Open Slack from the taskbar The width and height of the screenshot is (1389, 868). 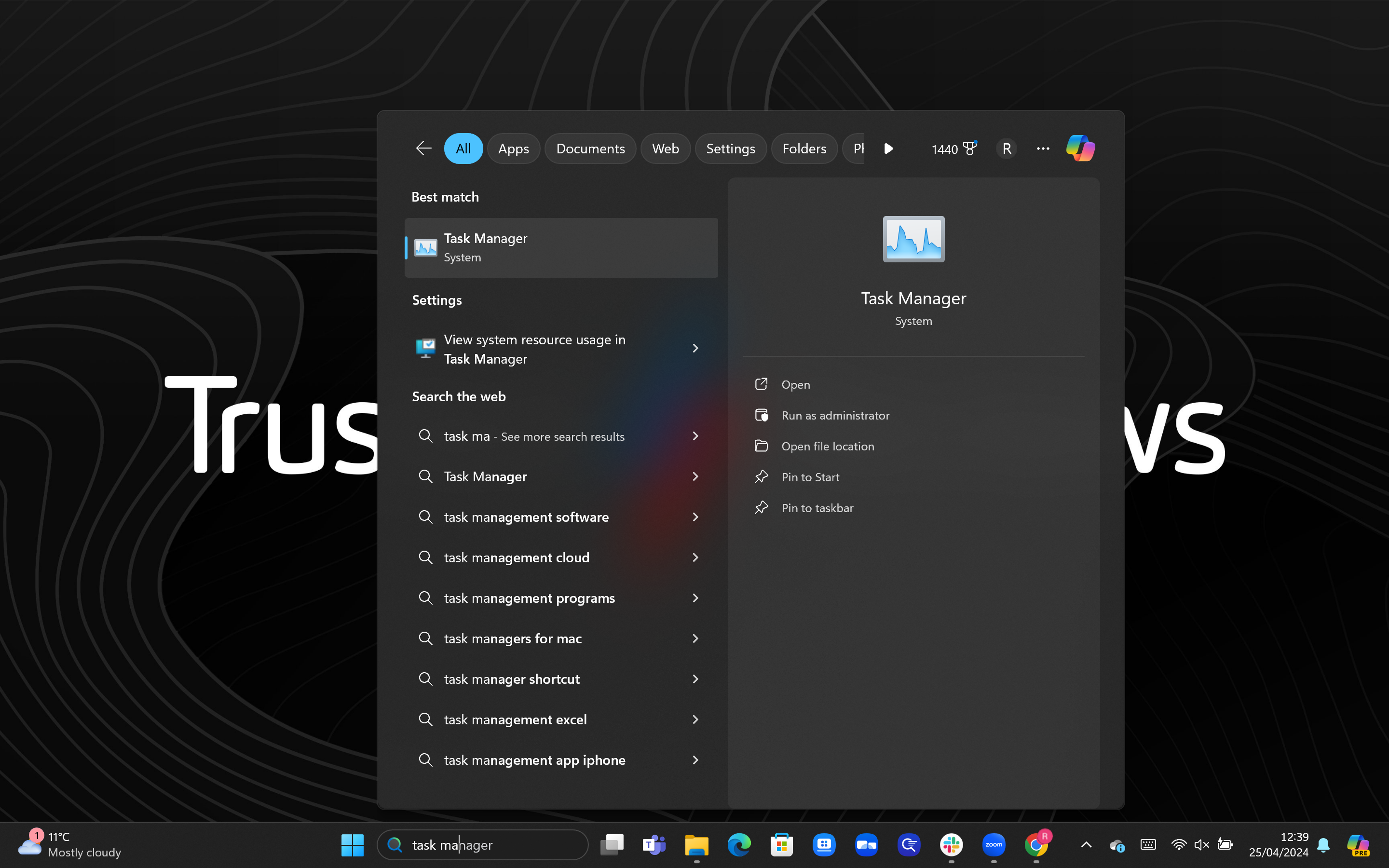[951, 844]
